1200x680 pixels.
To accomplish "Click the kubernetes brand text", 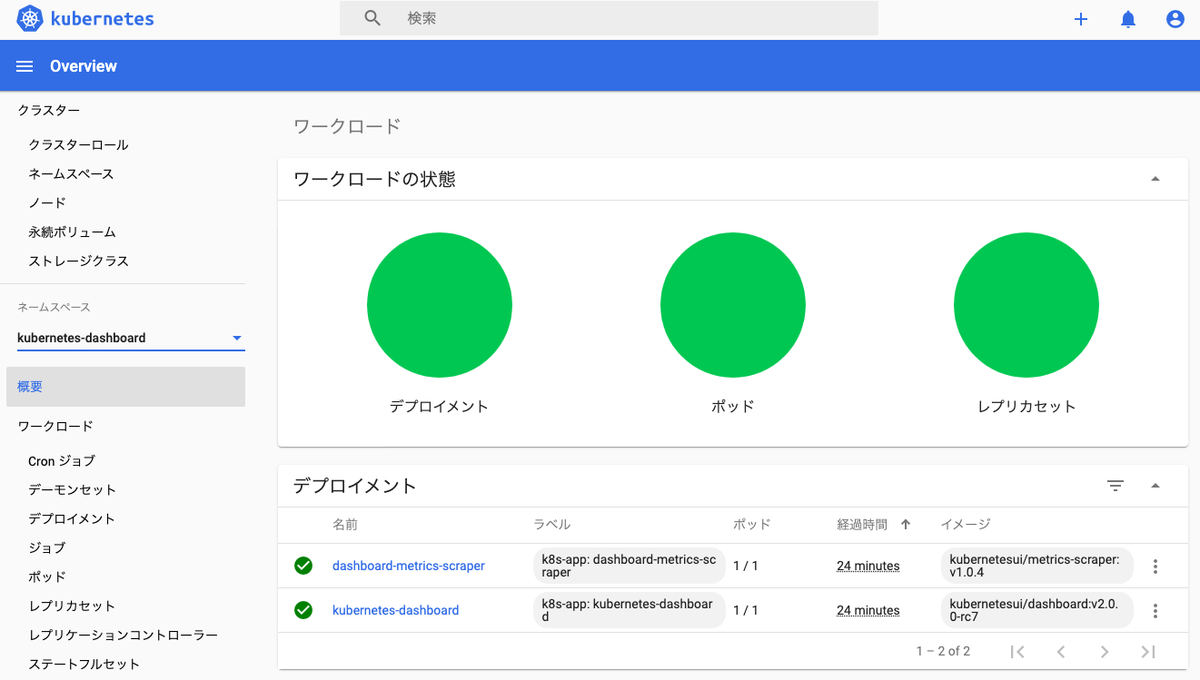I will coord(101,19).
